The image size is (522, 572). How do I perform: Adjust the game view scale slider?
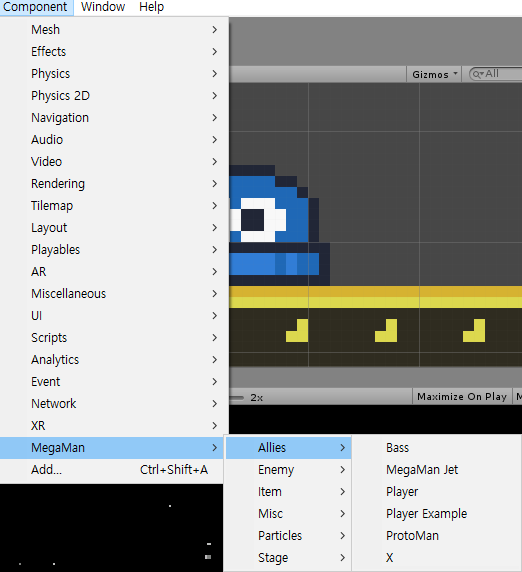tap(236, 398)
